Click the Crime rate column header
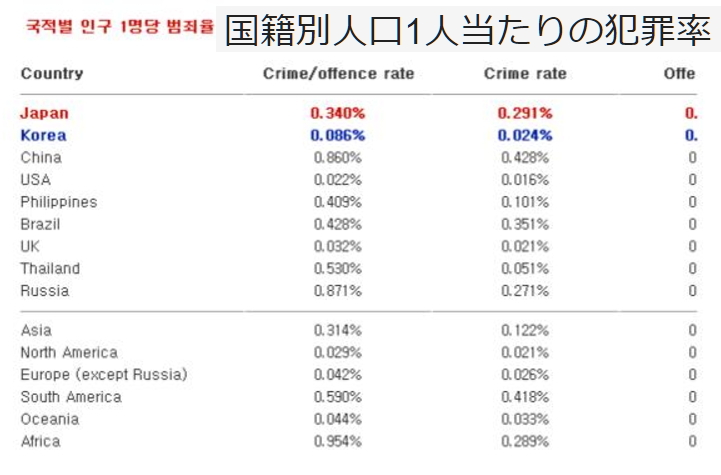Viewport: 721px width, 475px height. pyautogui.click(x=524, y=74)
